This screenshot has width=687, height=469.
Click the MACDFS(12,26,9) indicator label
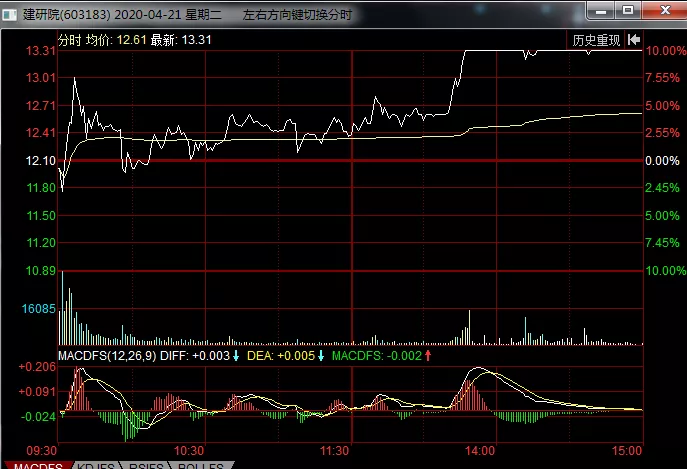click(107, 355)
